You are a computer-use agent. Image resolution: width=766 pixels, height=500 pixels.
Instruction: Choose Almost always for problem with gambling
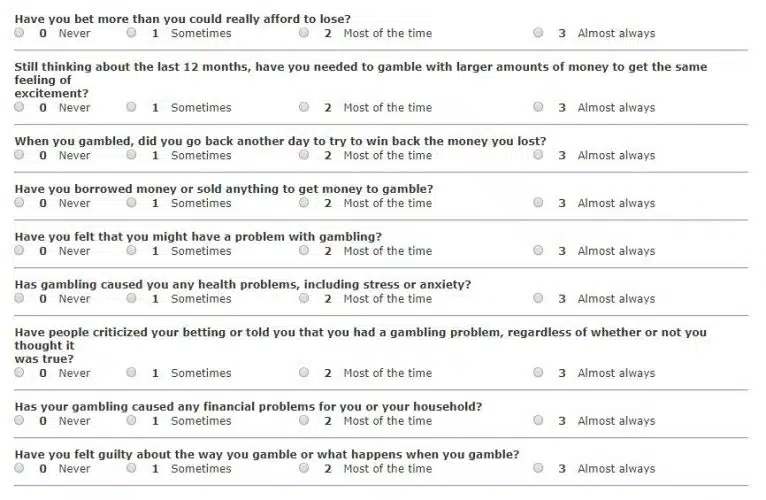click(538, 251)
